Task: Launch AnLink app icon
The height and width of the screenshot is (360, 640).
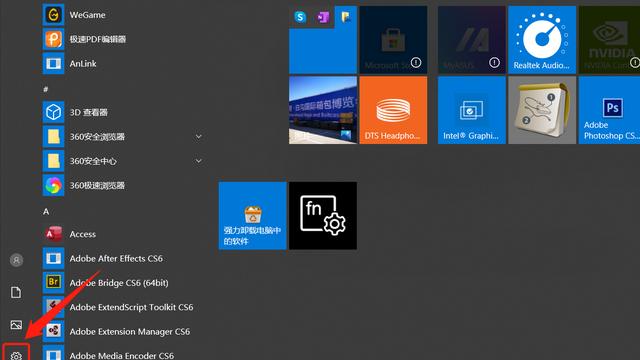Action: point(53,63)
